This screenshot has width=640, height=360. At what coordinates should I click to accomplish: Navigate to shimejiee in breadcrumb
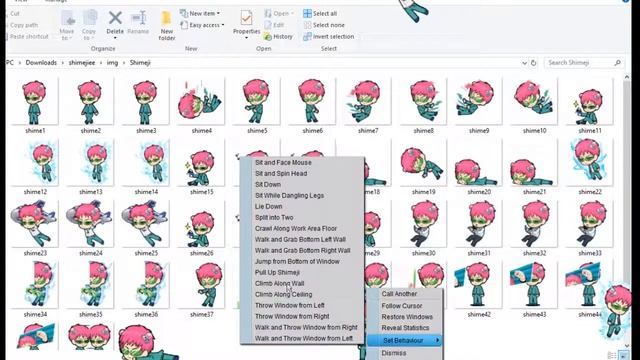pos(82,63)
